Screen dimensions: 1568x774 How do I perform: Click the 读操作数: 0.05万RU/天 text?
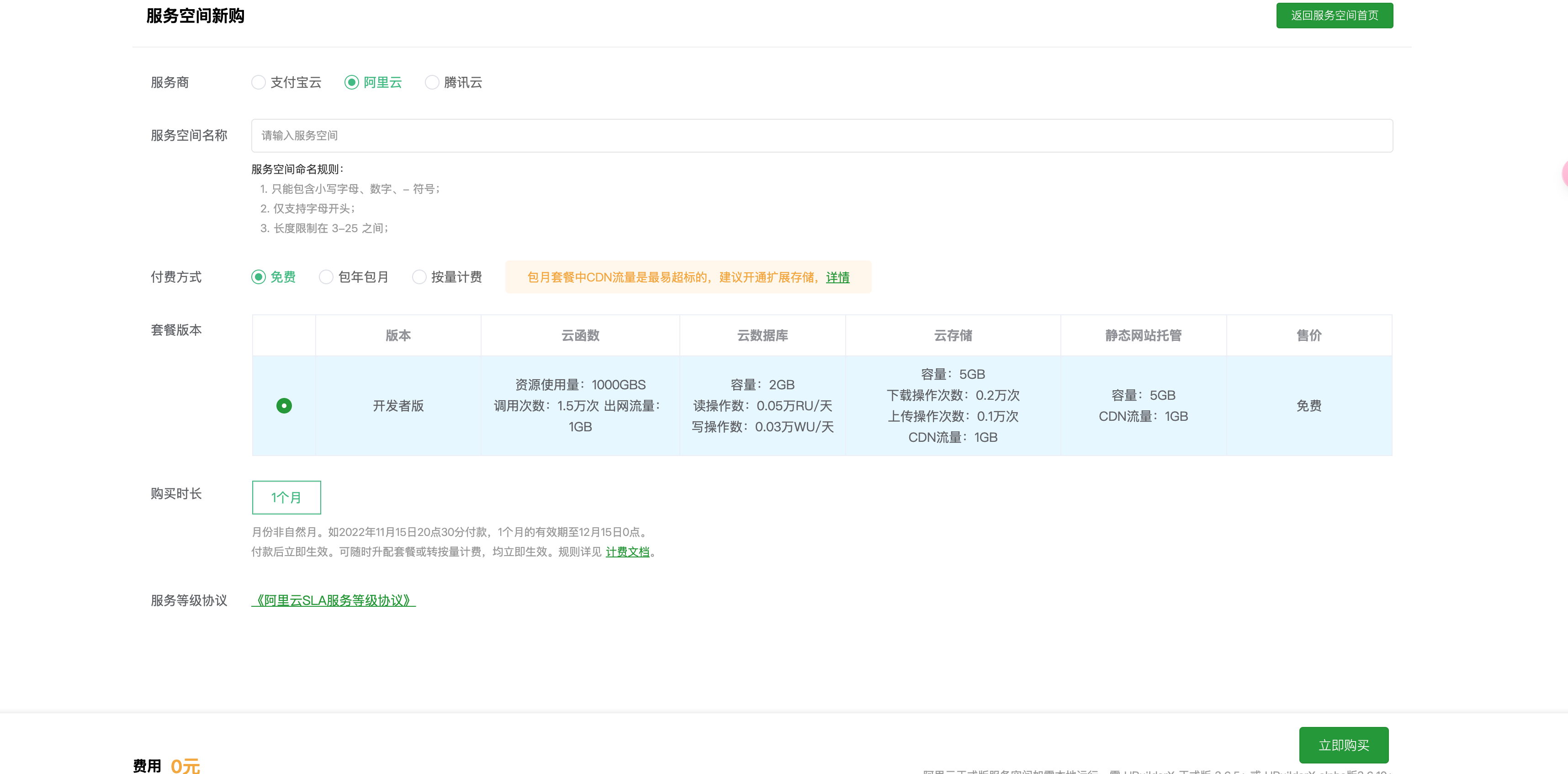[x=762, y=406]
